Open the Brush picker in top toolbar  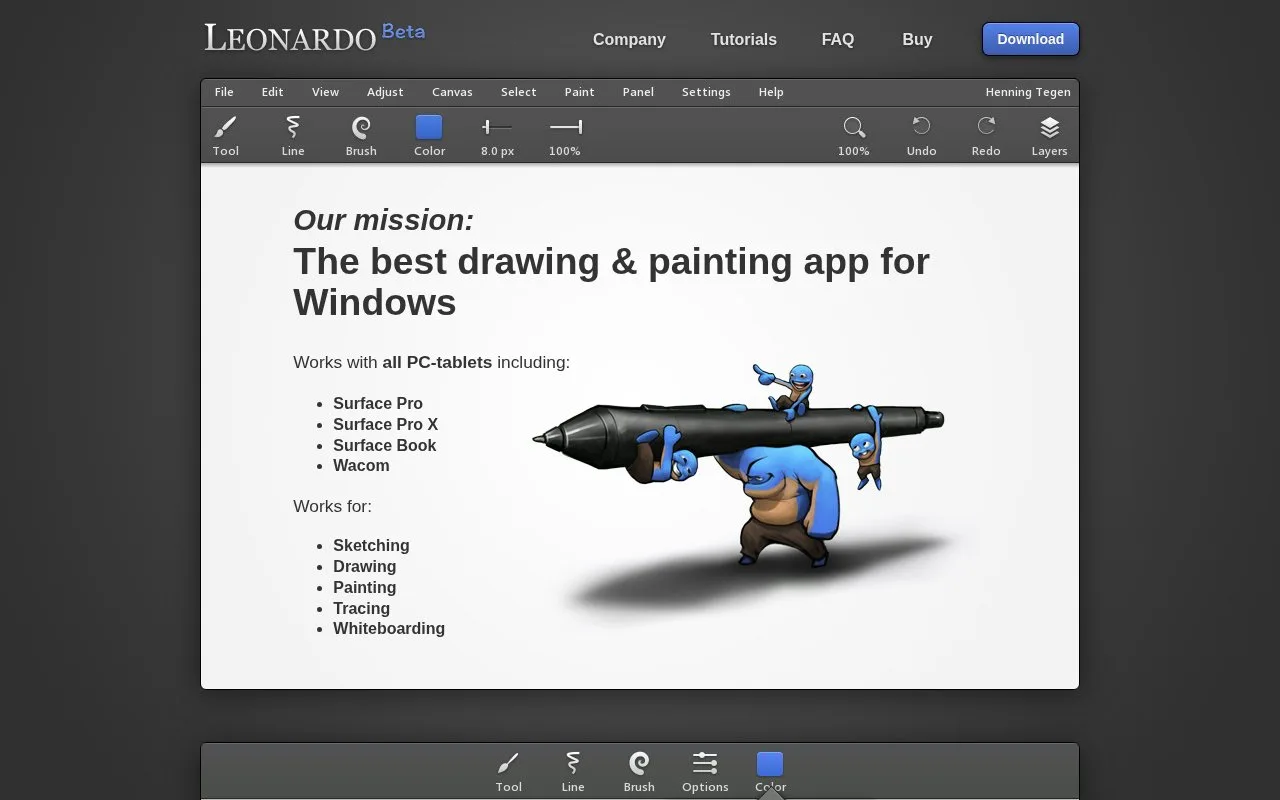[361, 127]
